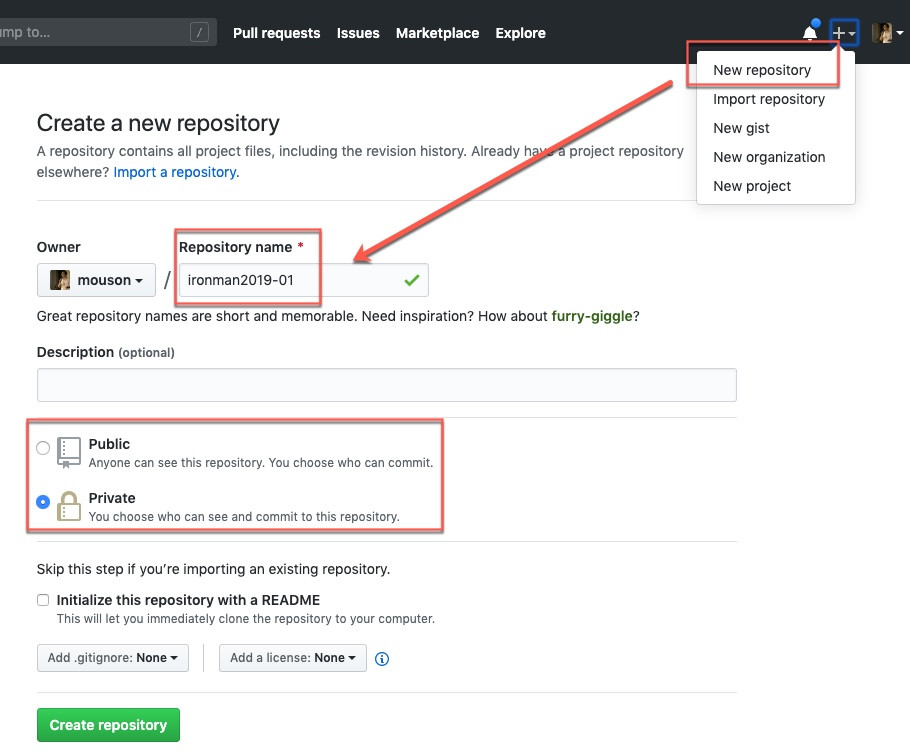Click the Private label text
The height and width of the screenshot is (755, 910).
pos(112,498)
